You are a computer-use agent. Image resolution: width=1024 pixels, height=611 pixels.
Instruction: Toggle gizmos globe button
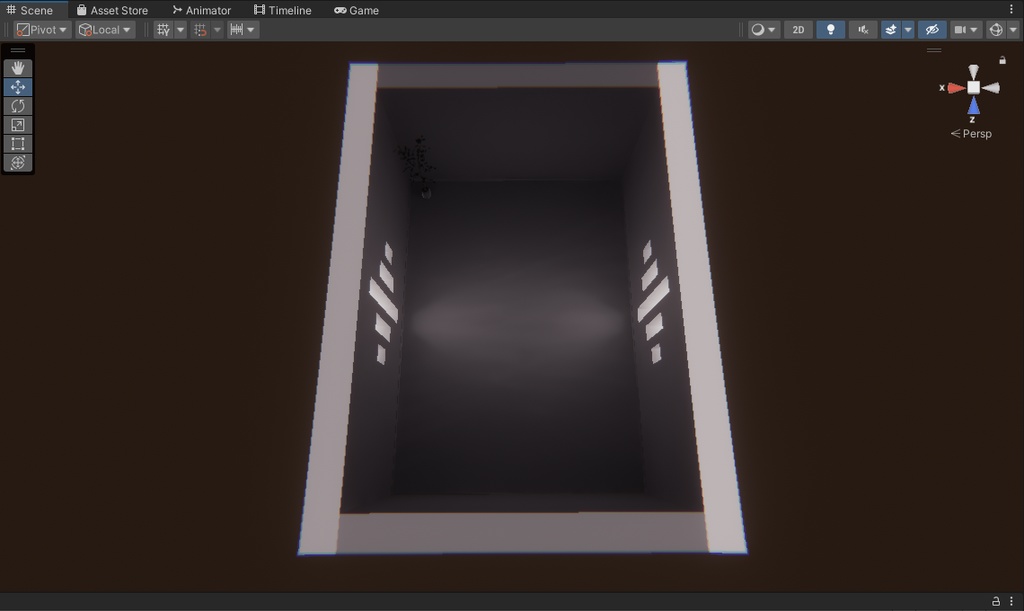tap(996, 29)
